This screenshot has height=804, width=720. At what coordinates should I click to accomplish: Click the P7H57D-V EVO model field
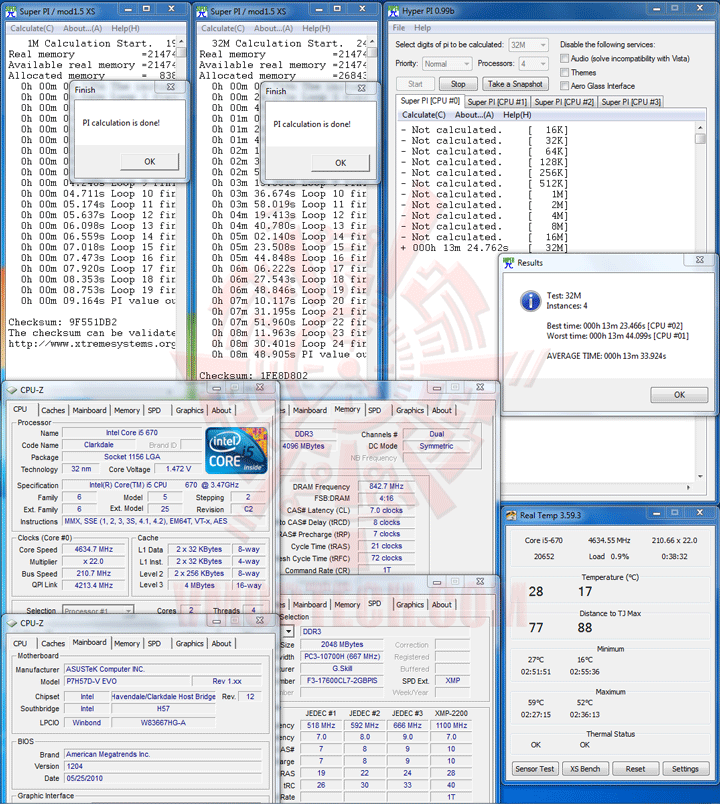click(x=127, y=681)
